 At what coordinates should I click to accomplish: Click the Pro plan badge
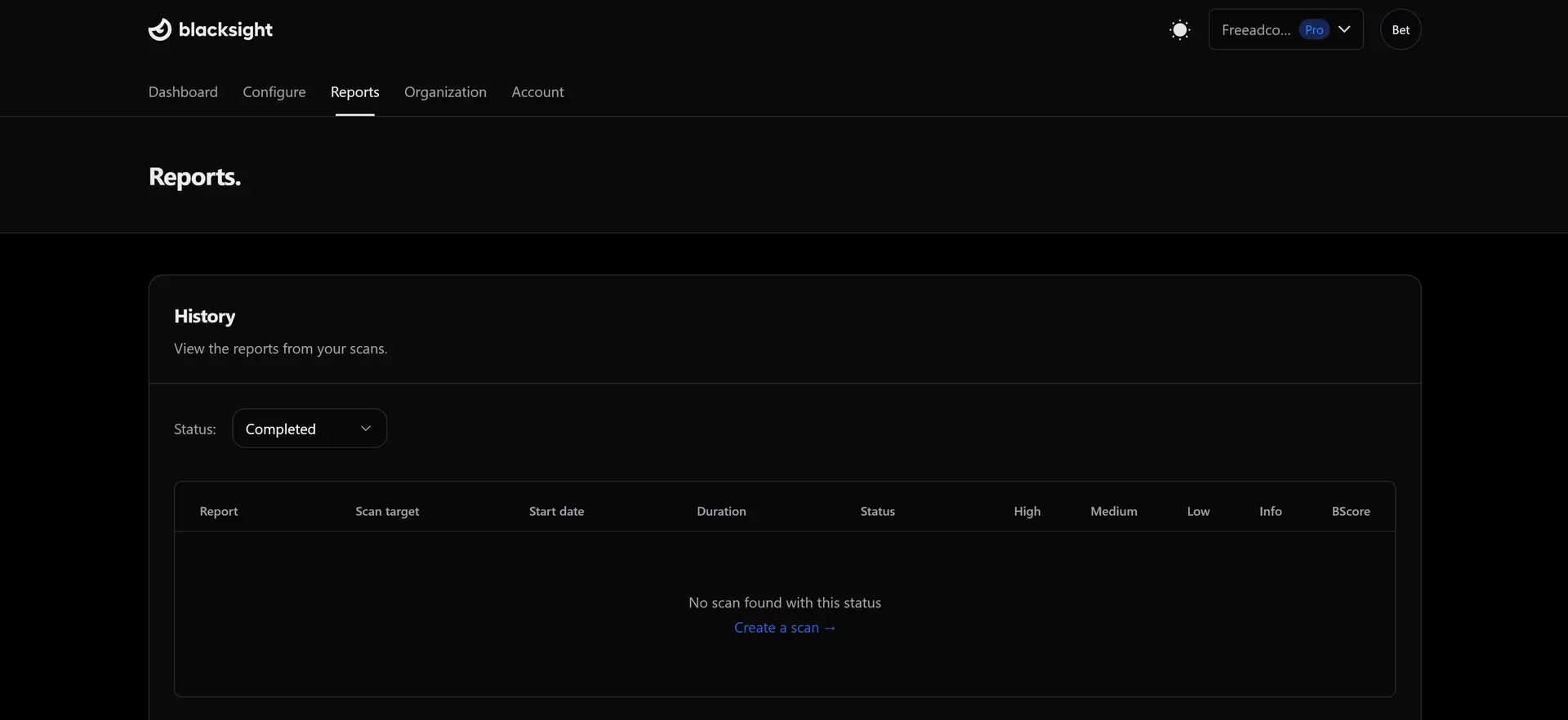(1313, 30)
